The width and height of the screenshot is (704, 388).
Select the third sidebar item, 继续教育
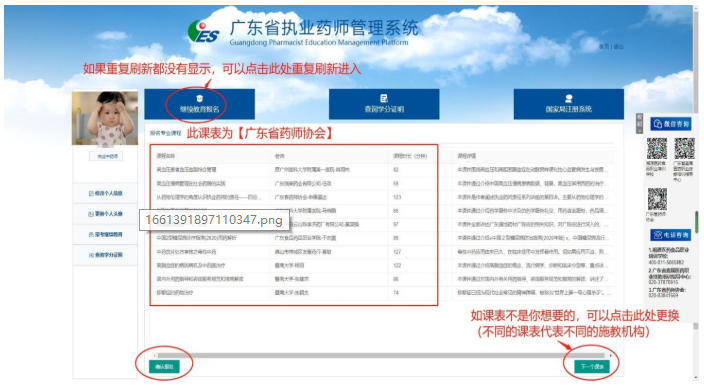coord(106,234)
